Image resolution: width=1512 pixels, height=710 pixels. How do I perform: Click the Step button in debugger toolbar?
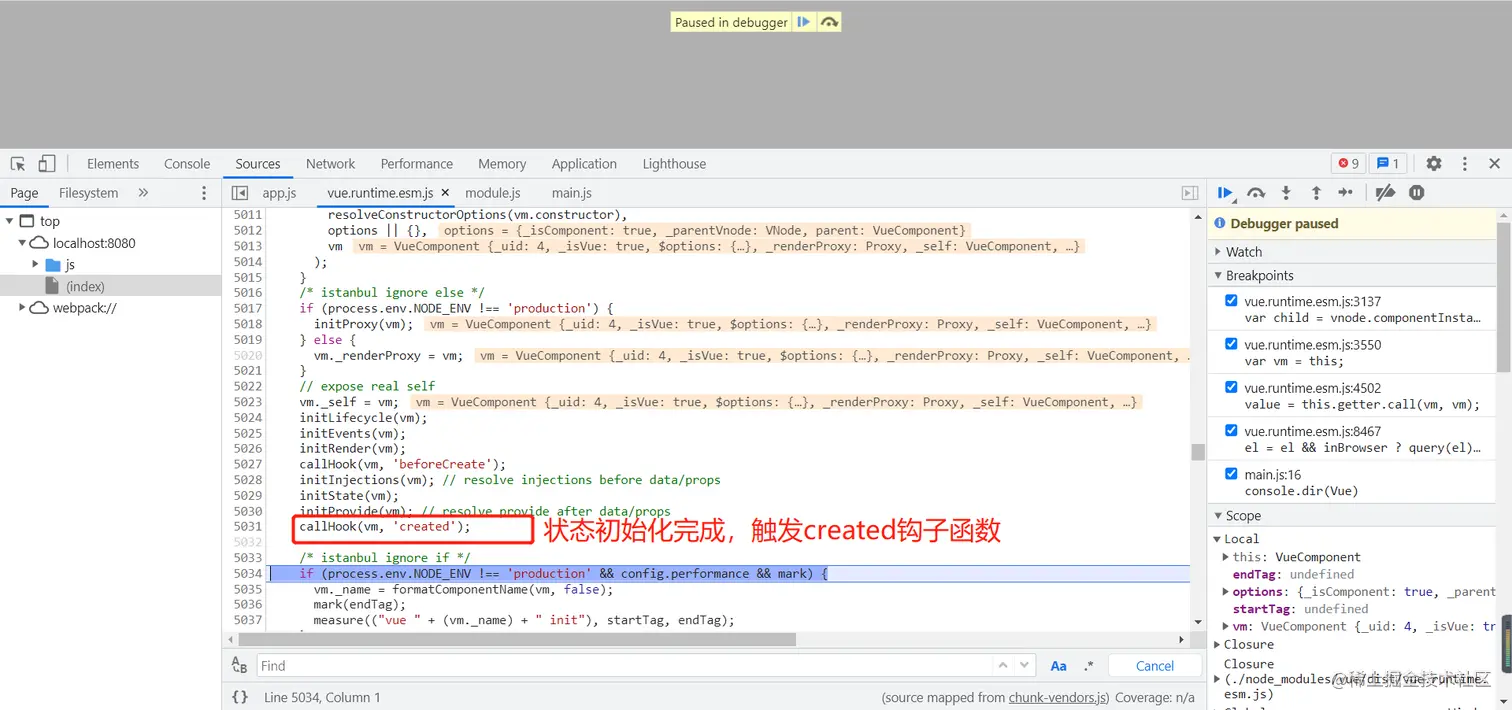(x=1346, y=193)
